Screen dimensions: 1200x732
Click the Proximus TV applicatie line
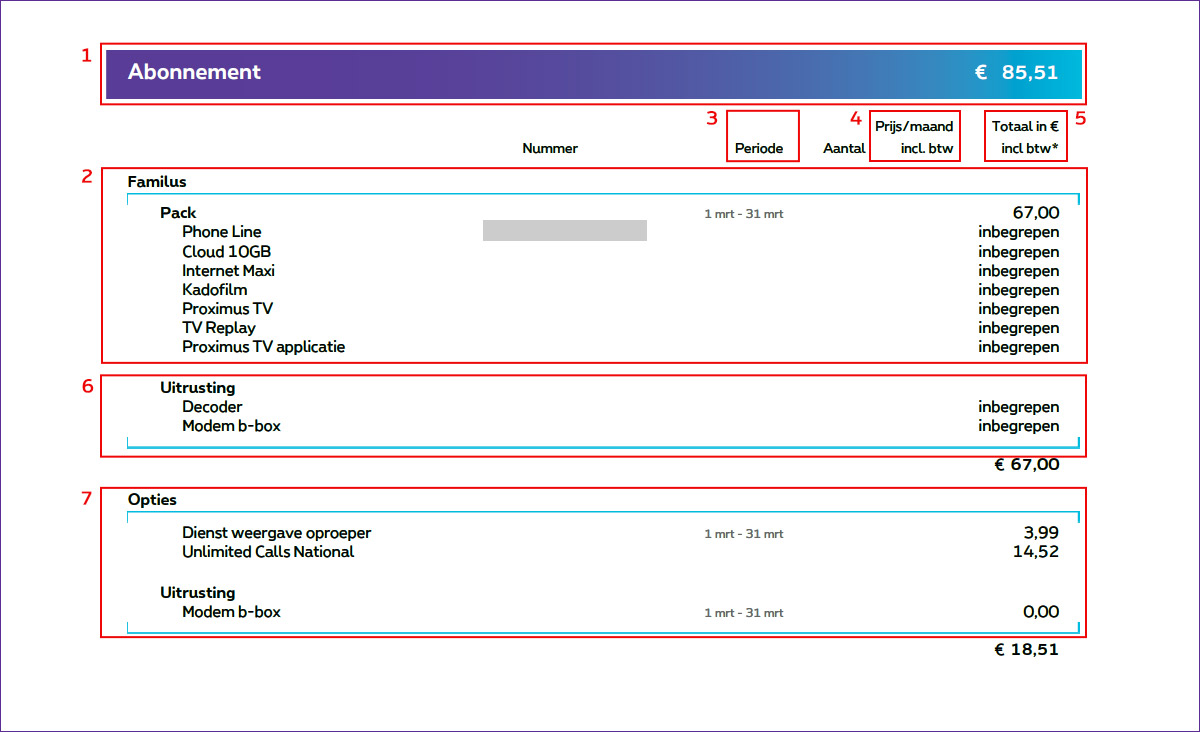click(263, 347)
